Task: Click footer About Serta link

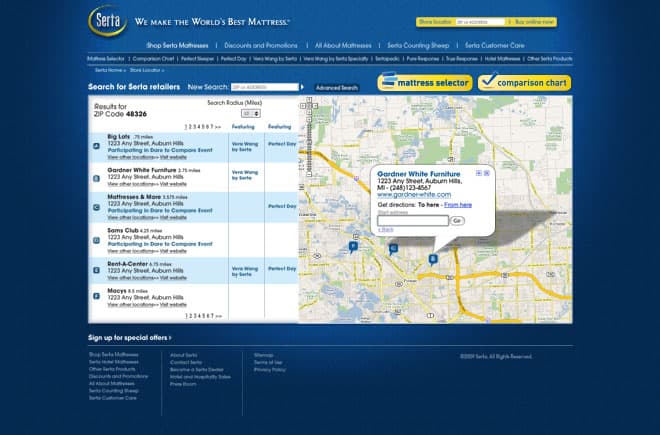Action: pos(184,355)
